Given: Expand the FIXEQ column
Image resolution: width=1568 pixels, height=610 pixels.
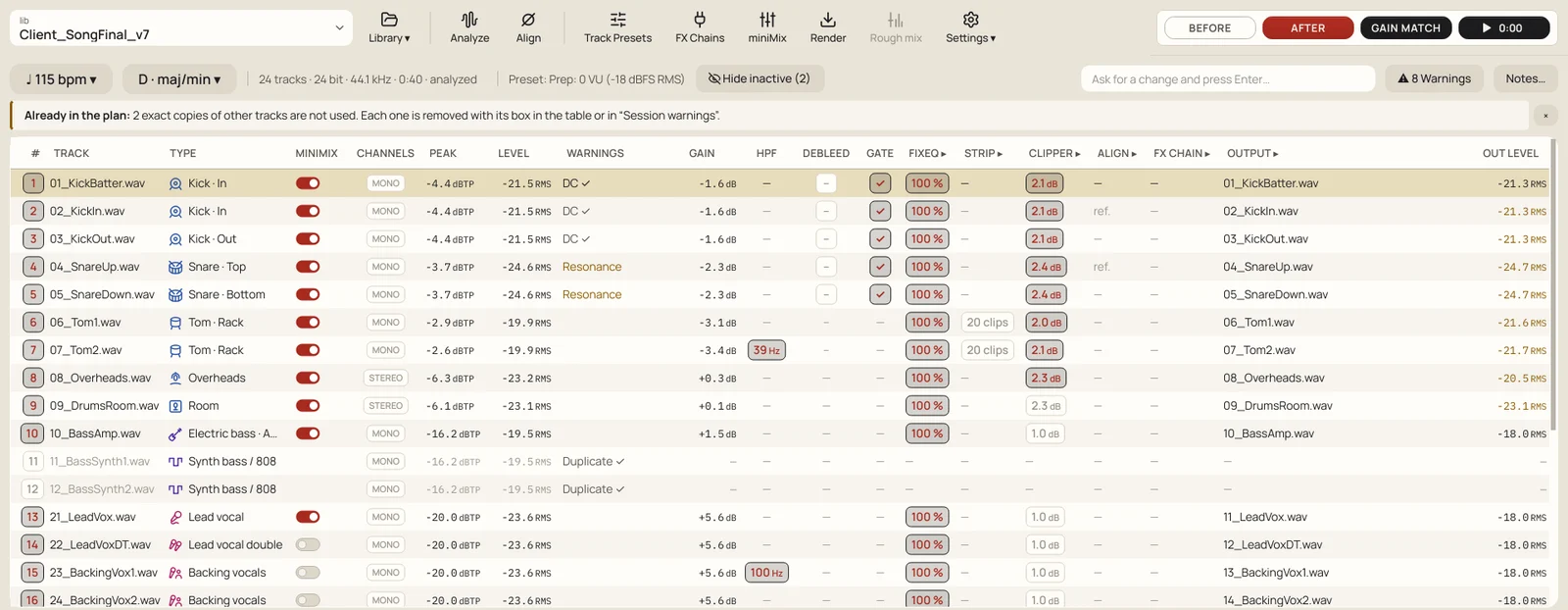Looking at the screenshot, I should coord(927,153).
